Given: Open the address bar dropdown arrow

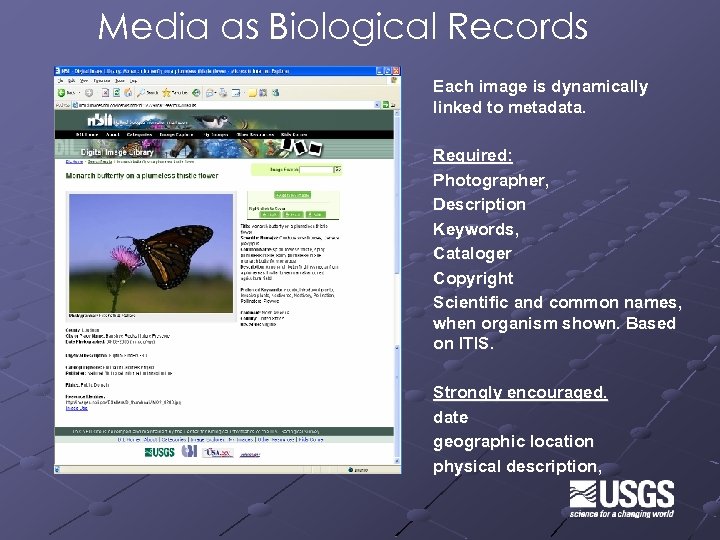Looking at the screenshot, I should [x=377, y=105].
